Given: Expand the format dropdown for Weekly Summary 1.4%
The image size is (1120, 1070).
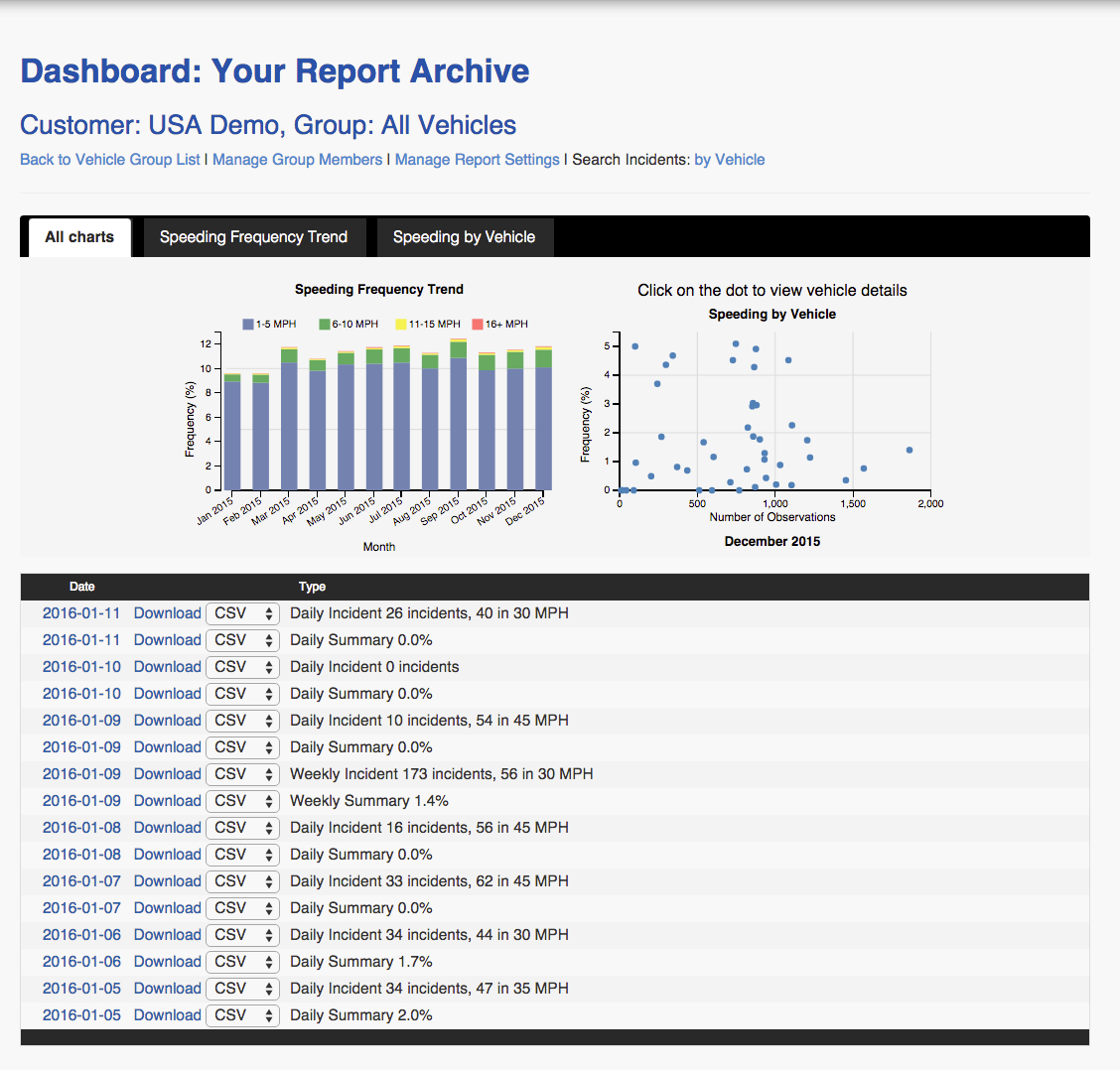Looking at the screenshot, I should [x=242, y=801].
